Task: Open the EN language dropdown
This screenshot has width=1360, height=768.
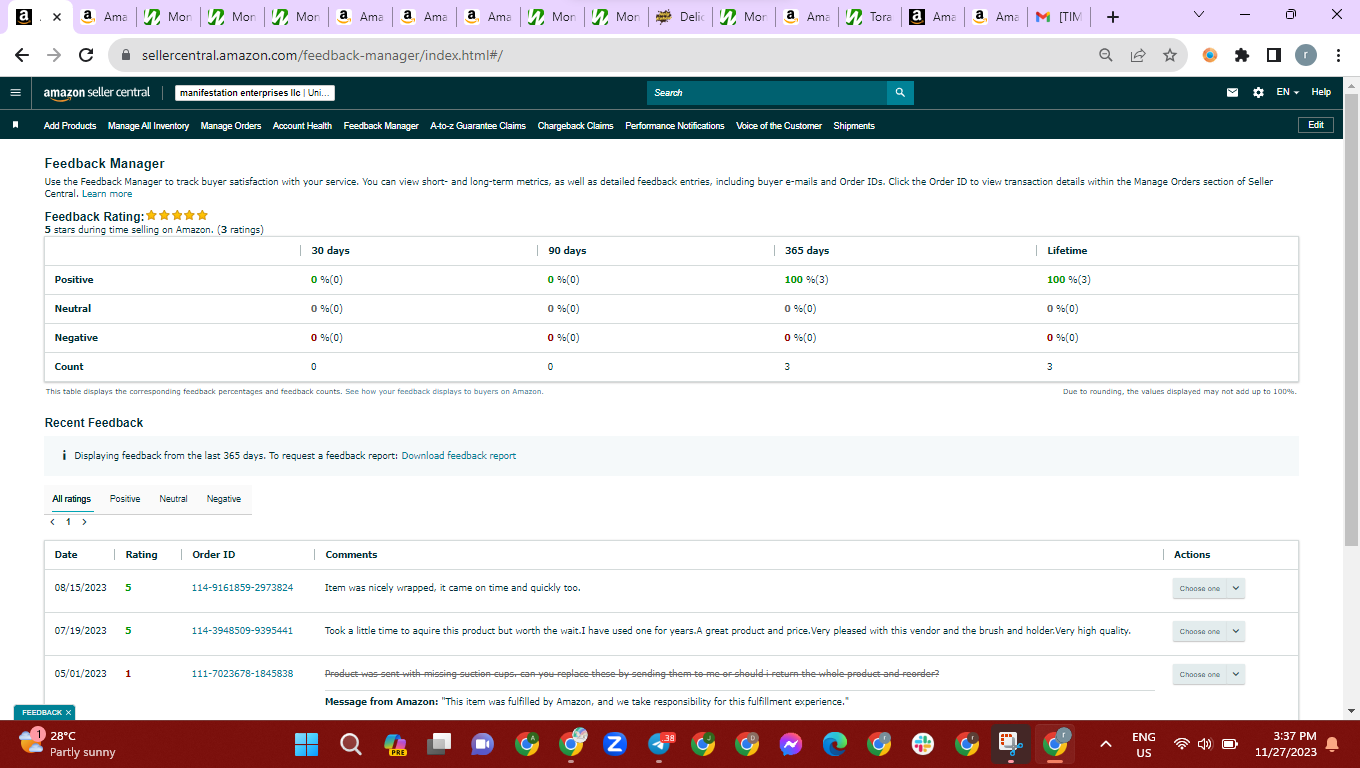Action: click(x=1287, y=92)
